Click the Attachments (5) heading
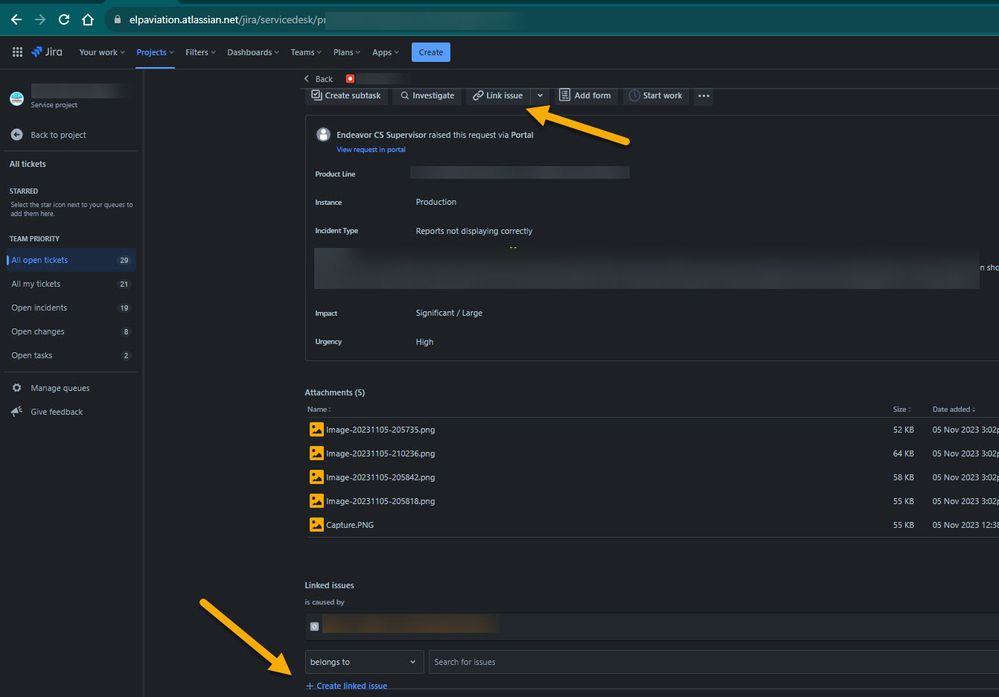 coord(334,392)
